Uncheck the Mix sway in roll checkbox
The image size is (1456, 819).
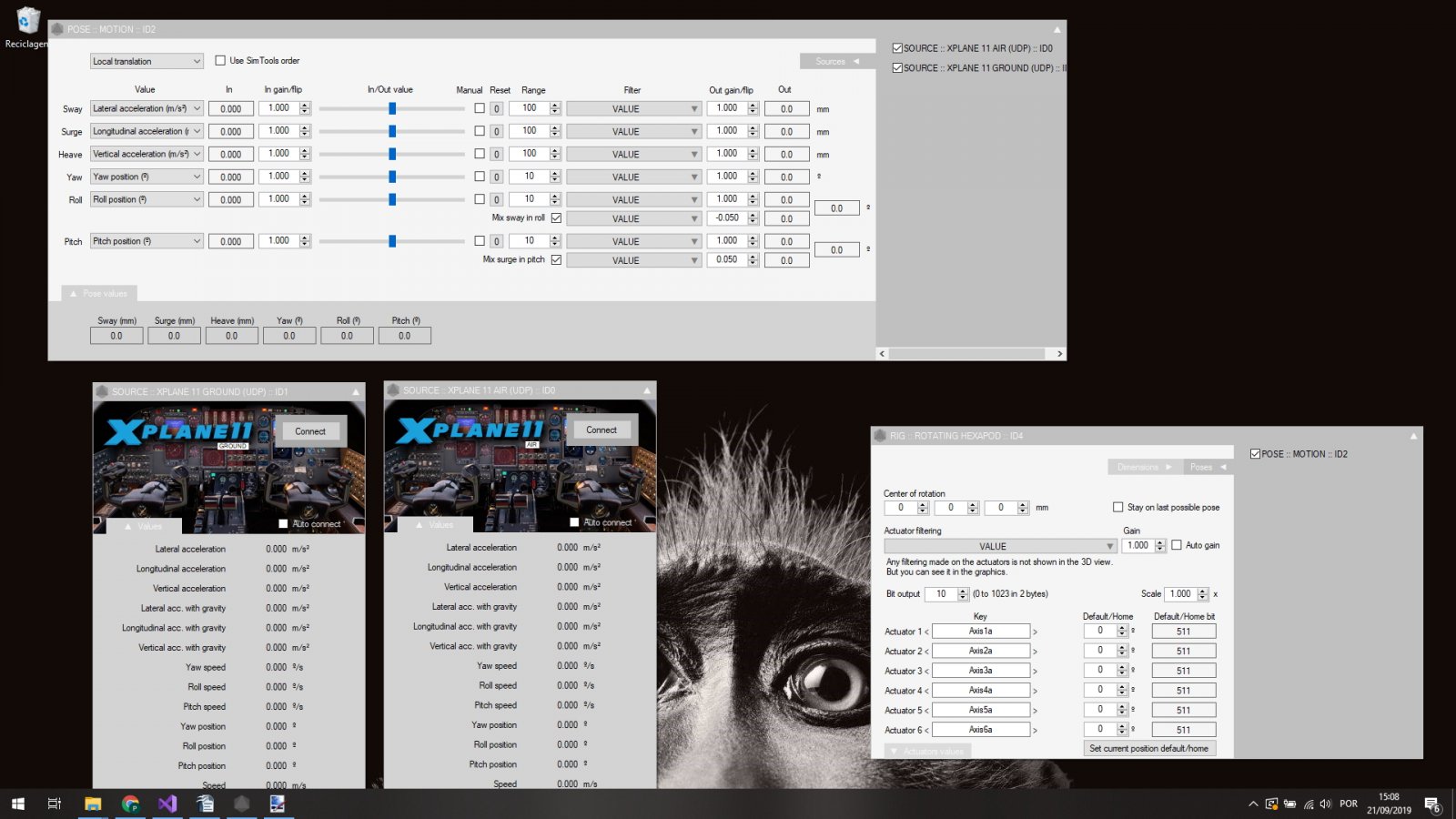[556, 218]
